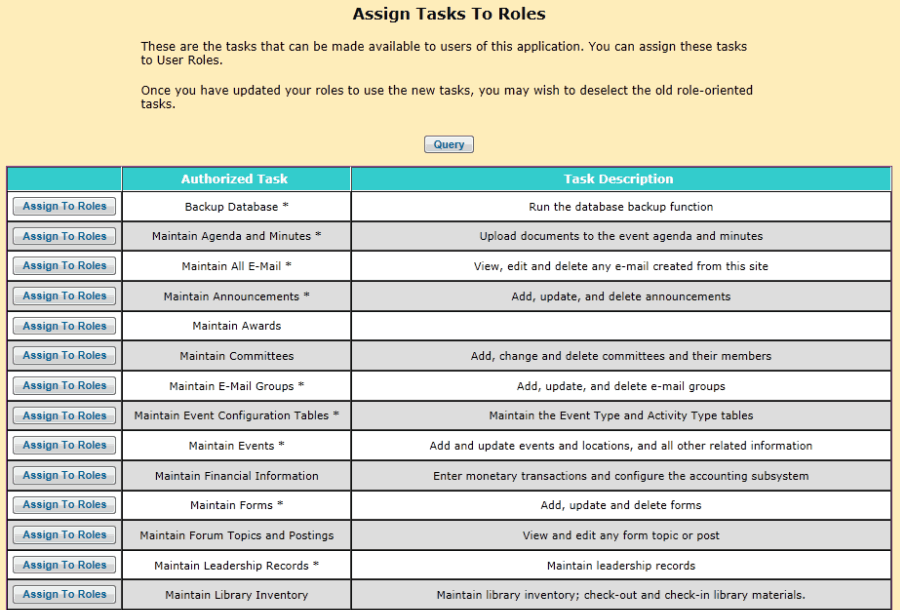The height and width of the screenshot is (610, 900).
Task: Select the Authorized Task column header
Action: click(x=236, y=179)
